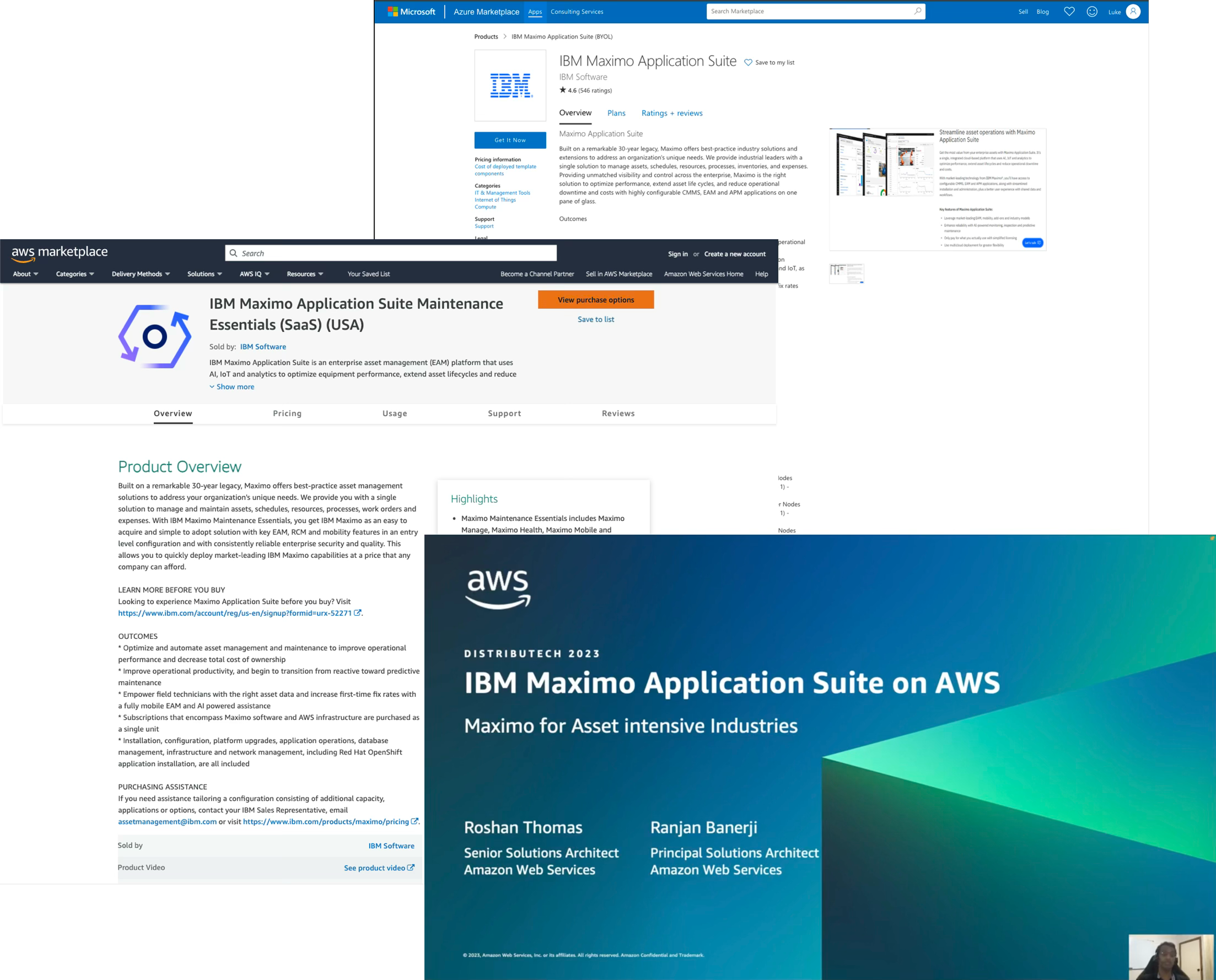The image size is (1216, 980).
Task: Send feedback using the smiley face icon
Action: pos(1091,11)
